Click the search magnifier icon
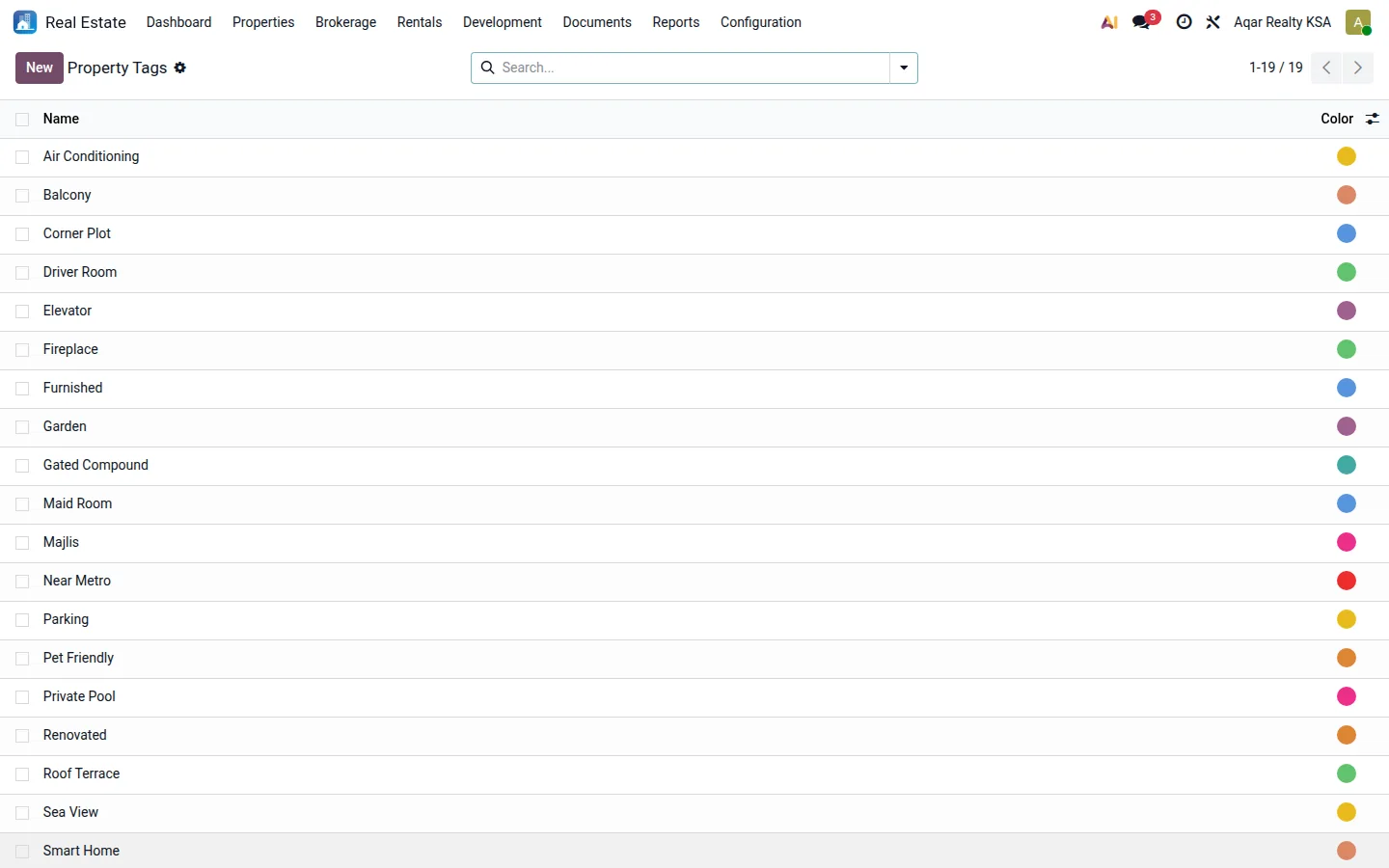This screenshot has height=868, width=1389. [488, 68]
